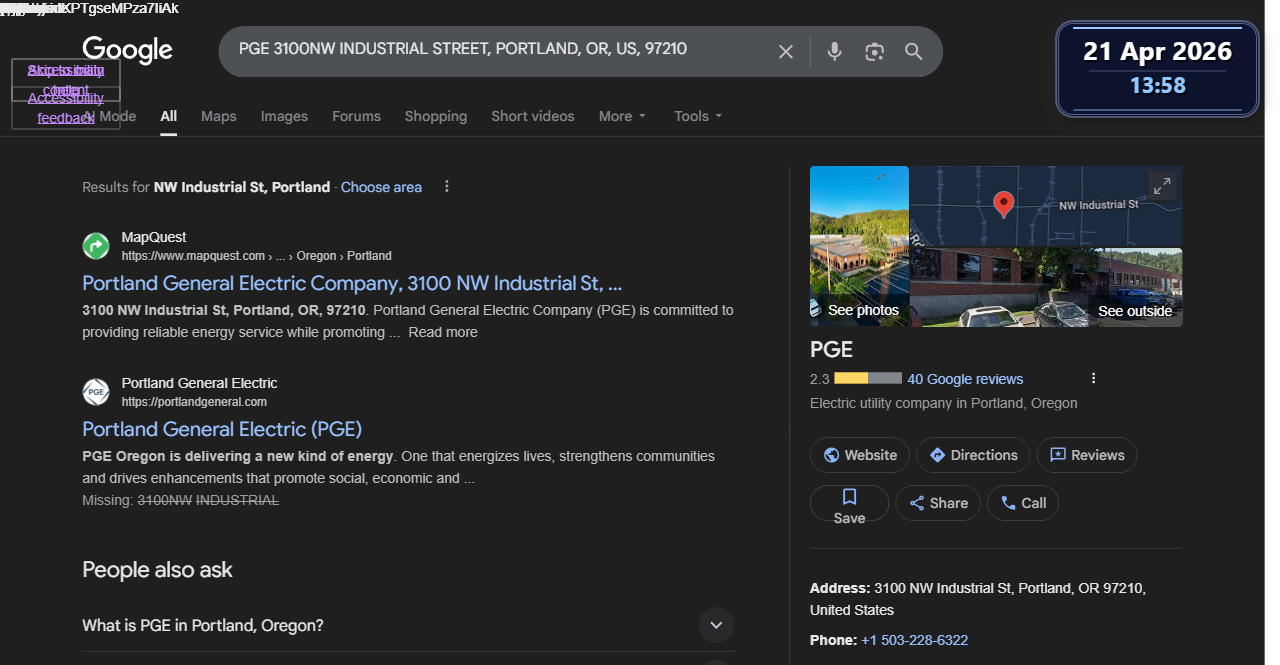Click "Electric utility company in Portland, Oregon" text
The width and height of the screenshot is (1280, 665).
pyautogui.click(x=944, y=404)
